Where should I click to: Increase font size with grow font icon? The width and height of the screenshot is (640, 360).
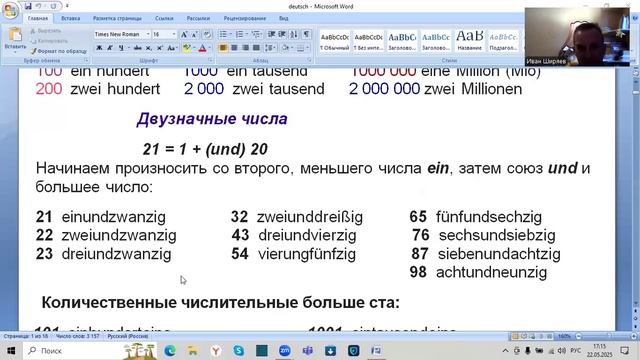click(184, 34)
